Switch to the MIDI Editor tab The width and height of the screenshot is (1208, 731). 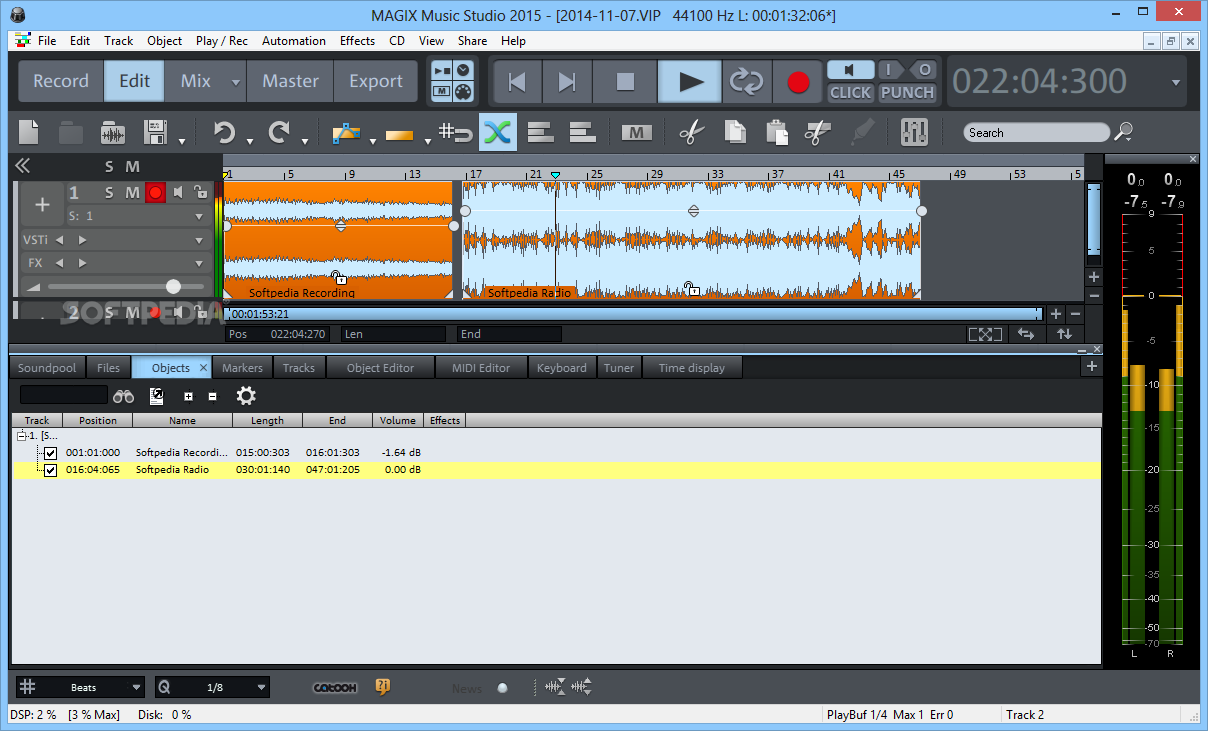click(x=481, y=368)
